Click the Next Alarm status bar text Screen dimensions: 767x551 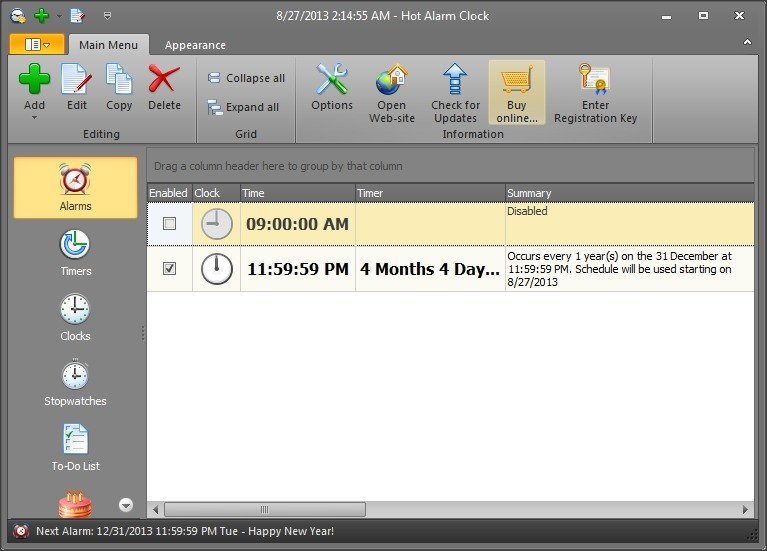click(x=185, y=531)
